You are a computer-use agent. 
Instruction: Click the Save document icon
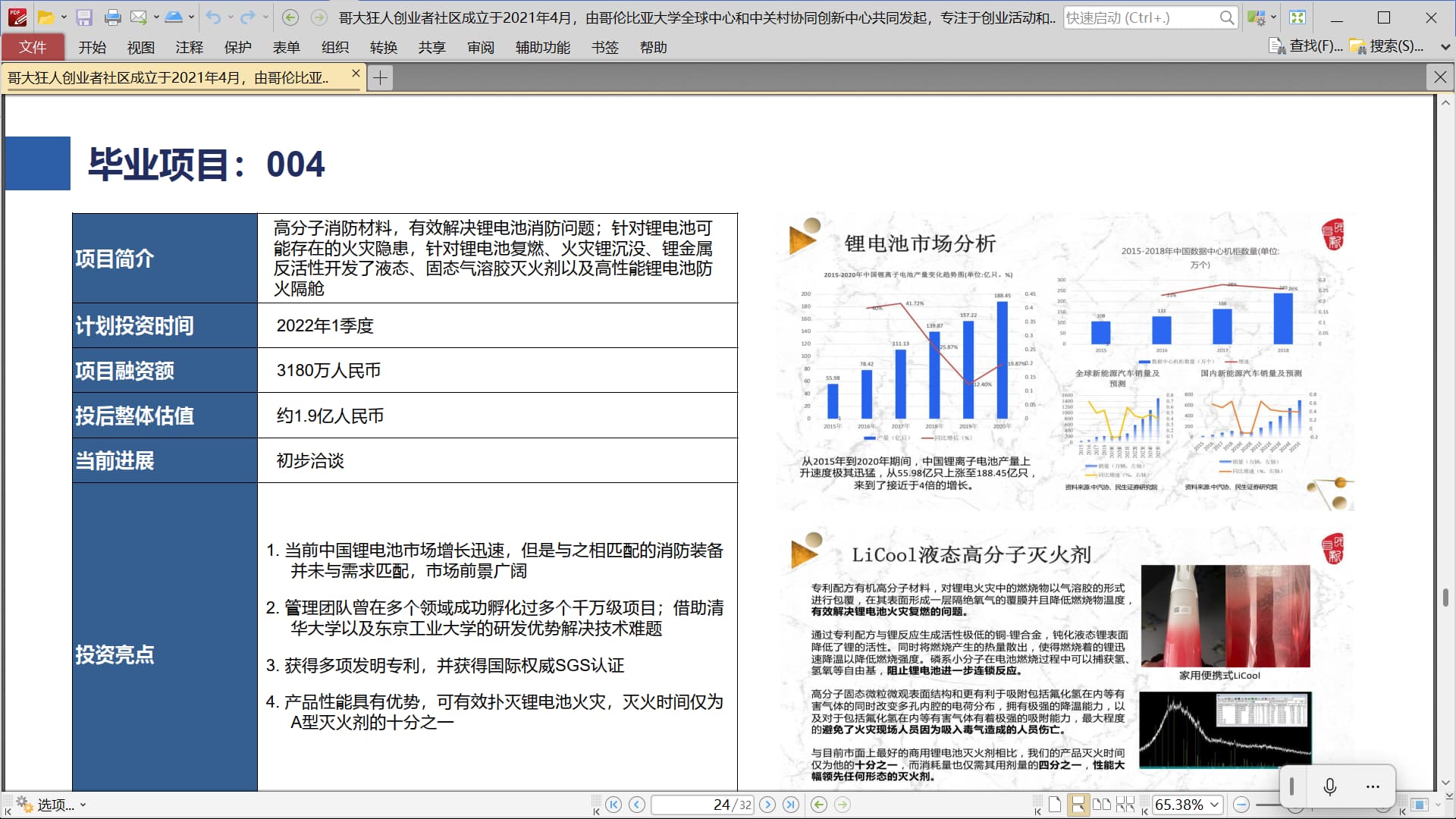(x=84, y=17)
